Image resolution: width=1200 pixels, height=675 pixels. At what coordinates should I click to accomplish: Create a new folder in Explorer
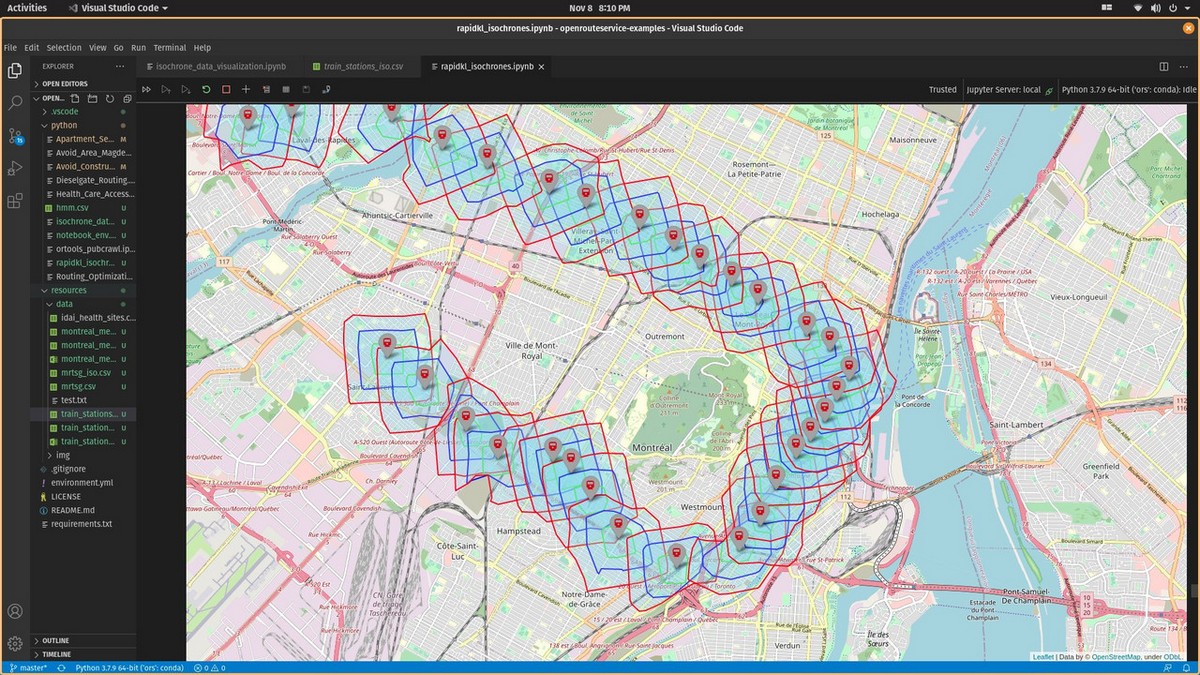(92, 99)
